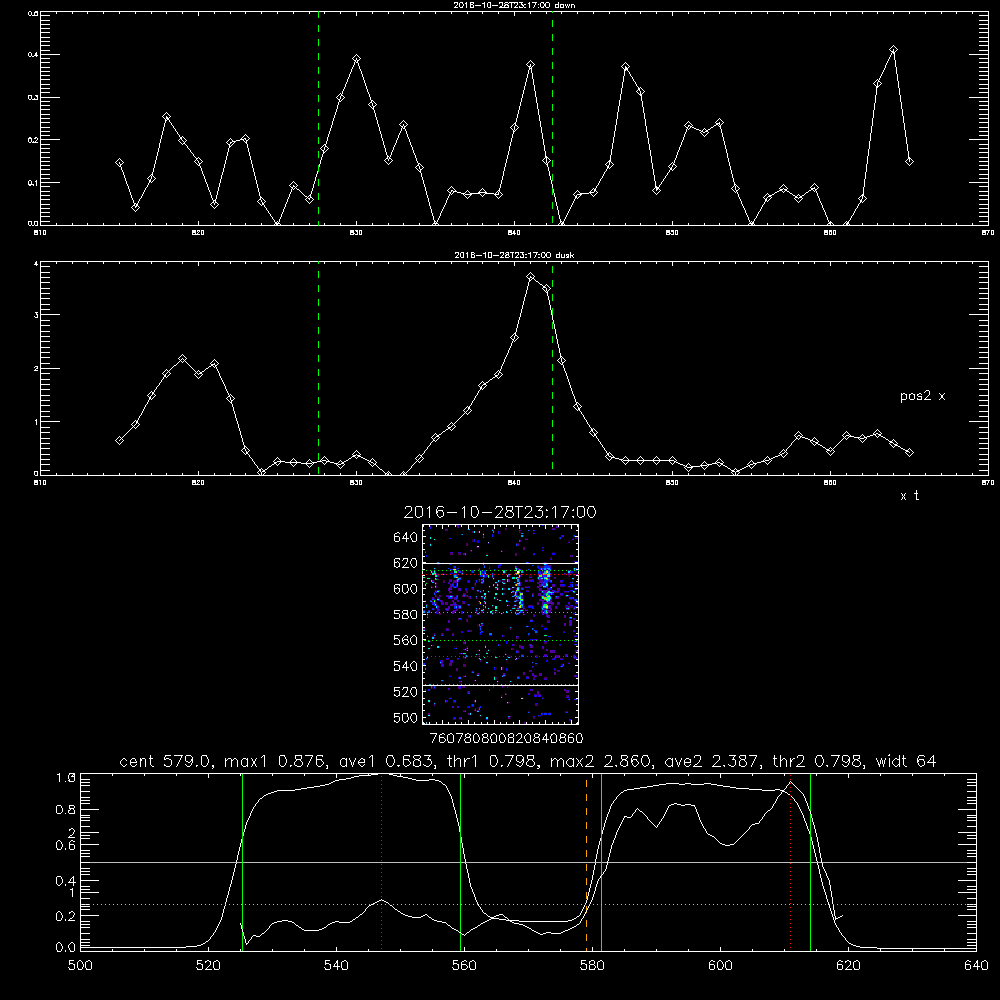
Task: Click the 'max1 0.876' value in stats line
Action: [272, 761]
